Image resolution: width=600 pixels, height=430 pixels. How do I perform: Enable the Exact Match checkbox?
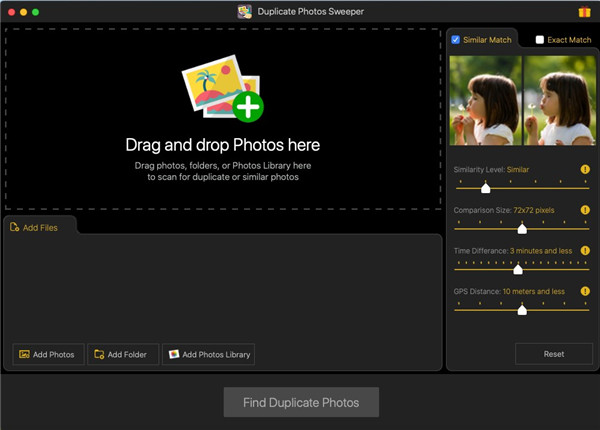[x=540, y=40]
